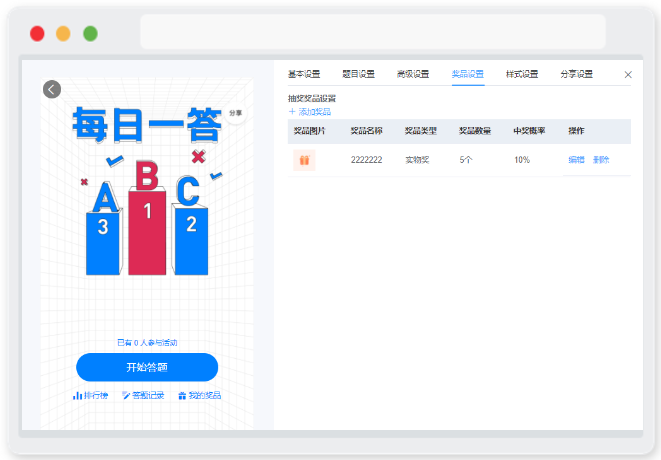Click the green macOS window dot
This screenshot has width=661, height=460.
(90, 33)
